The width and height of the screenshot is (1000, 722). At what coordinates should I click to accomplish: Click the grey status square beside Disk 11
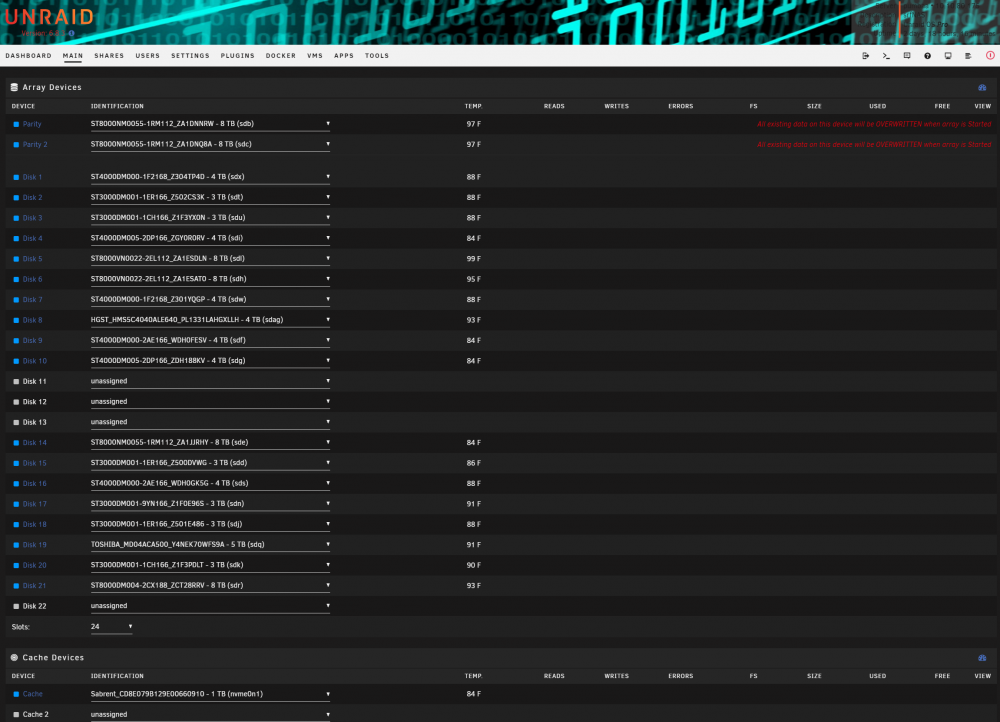(x=16, y=381)
